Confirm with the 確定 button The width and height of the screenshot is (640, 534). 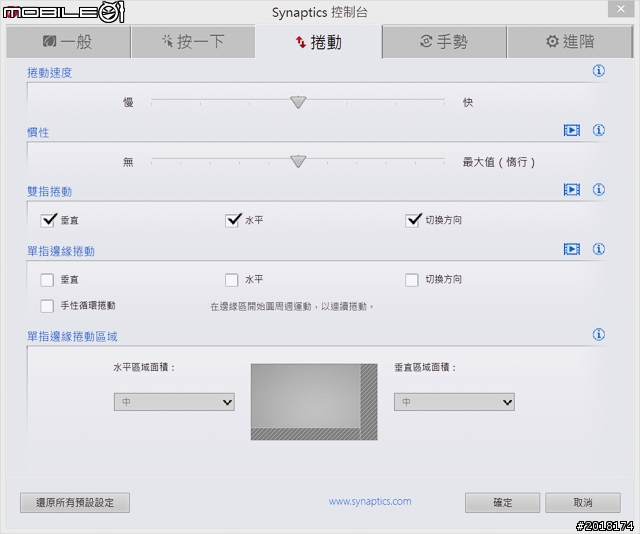(502, 503)
